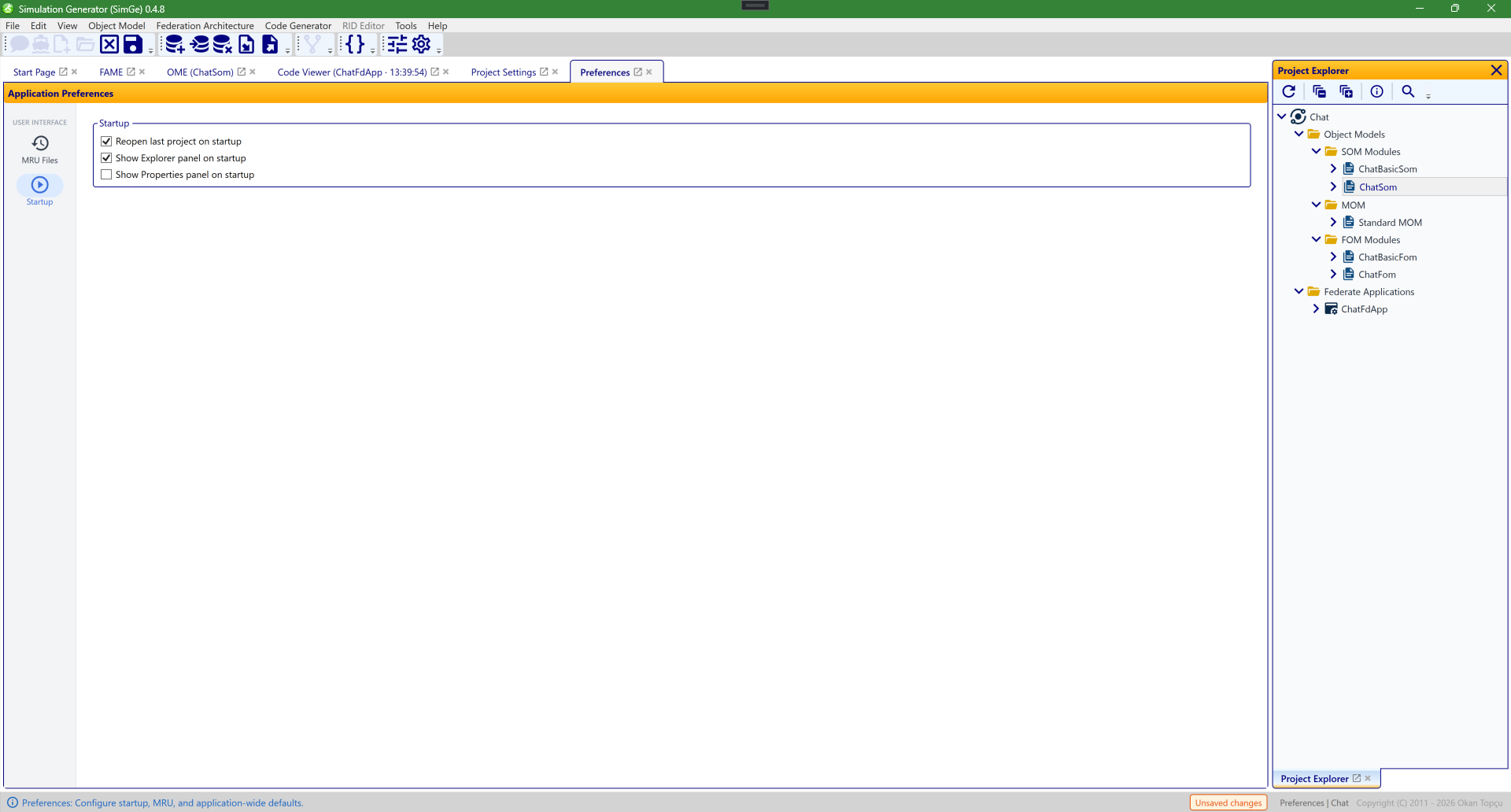Click the grayed-out ship toolbar icon
Image resolution: width=1511 pixels, height=812 pixels.
pyautogui.click(x=40, y=44)
